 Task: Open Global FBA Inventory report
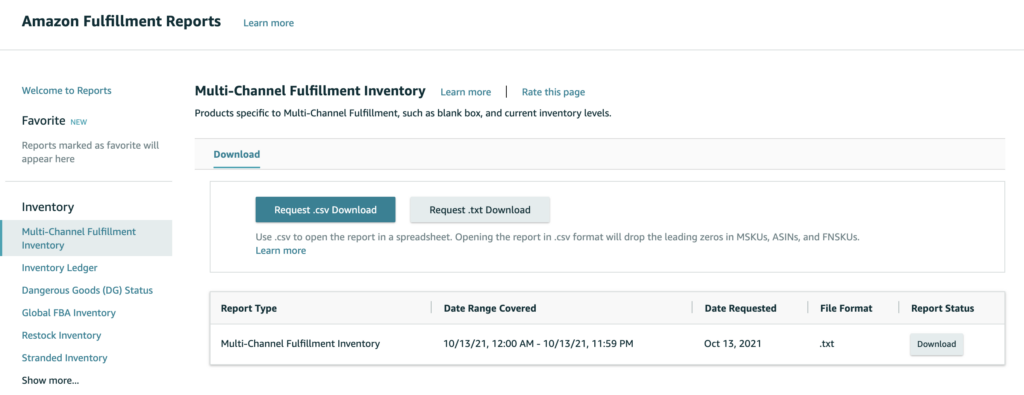(69, 313)
